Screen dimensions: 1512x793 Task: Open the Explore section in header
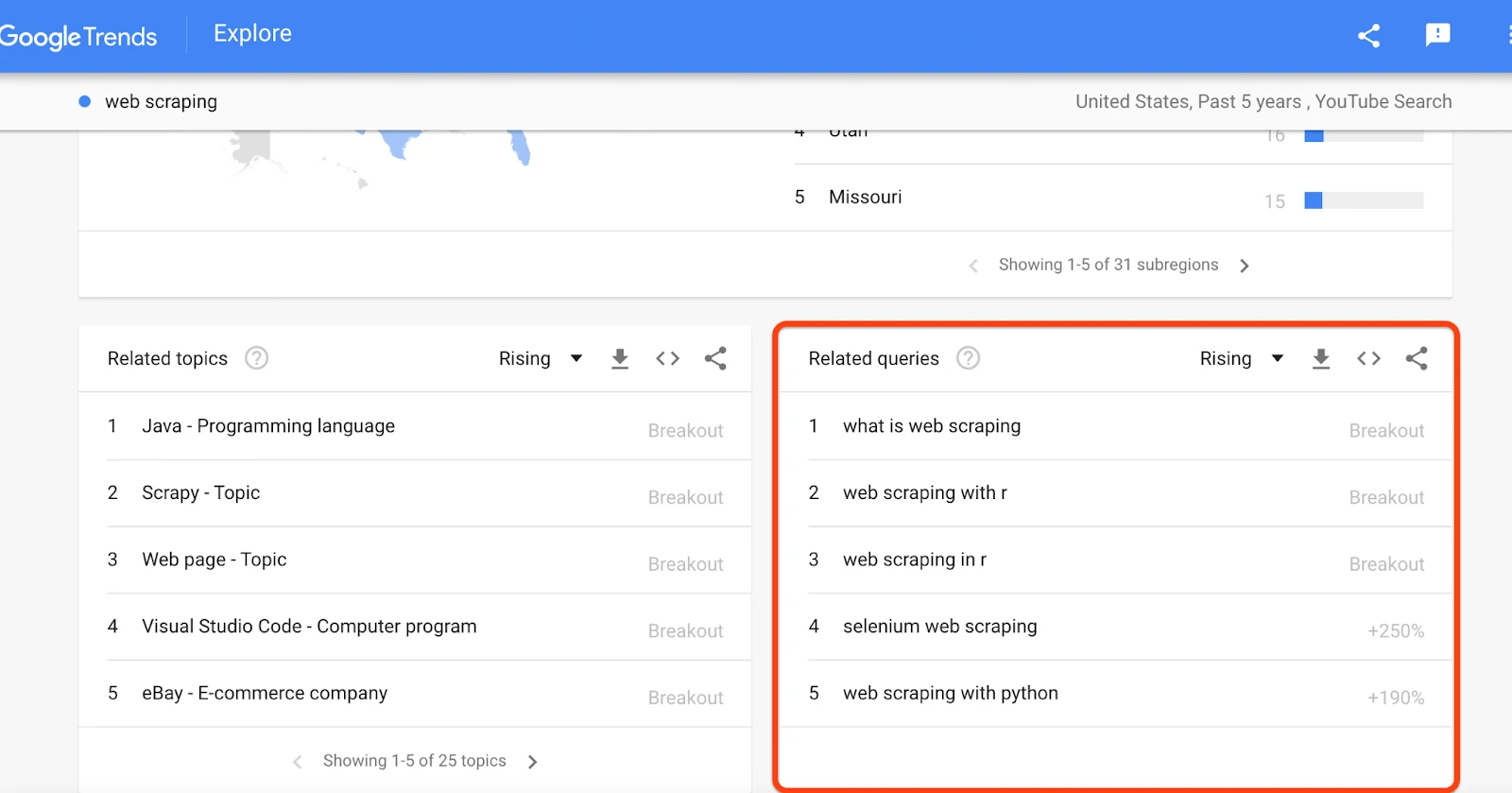[x=252, y=34]
